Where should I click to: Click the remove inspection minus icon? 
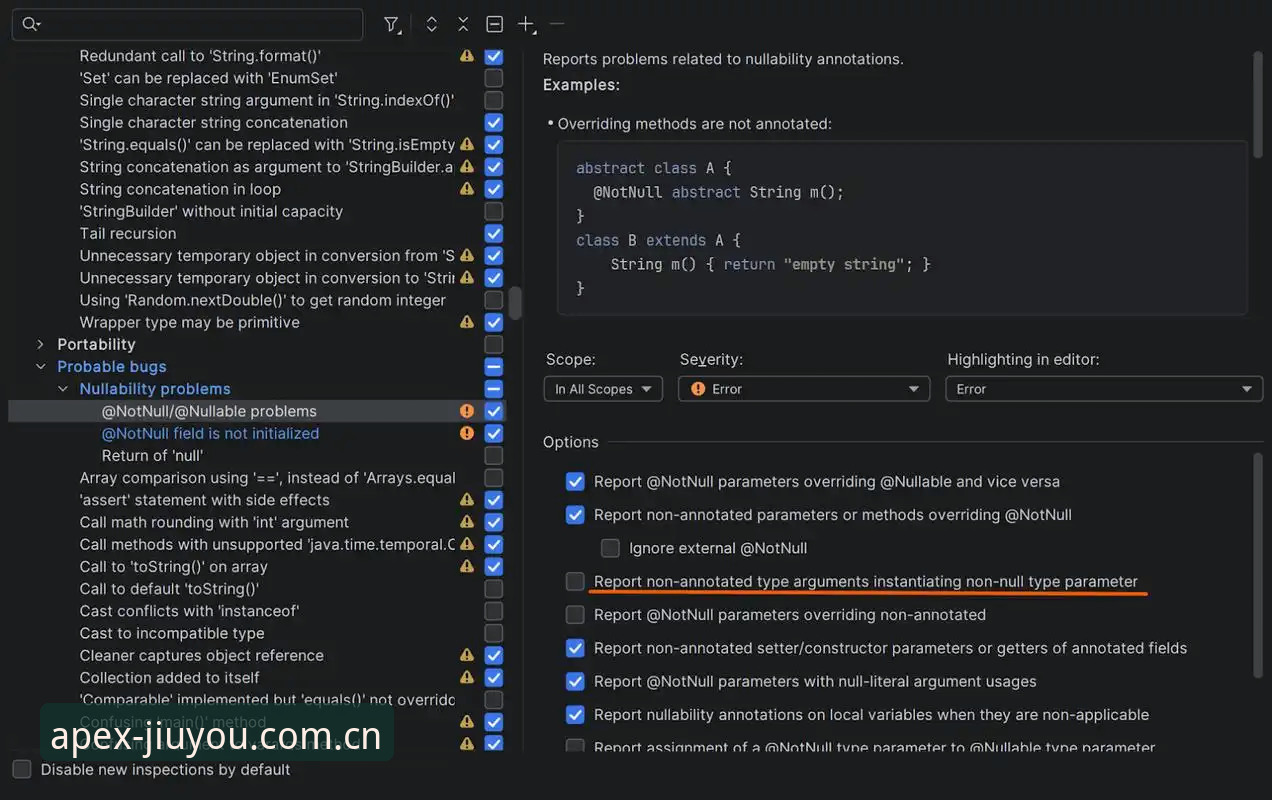pyautogui.click(x=557, y=24)
